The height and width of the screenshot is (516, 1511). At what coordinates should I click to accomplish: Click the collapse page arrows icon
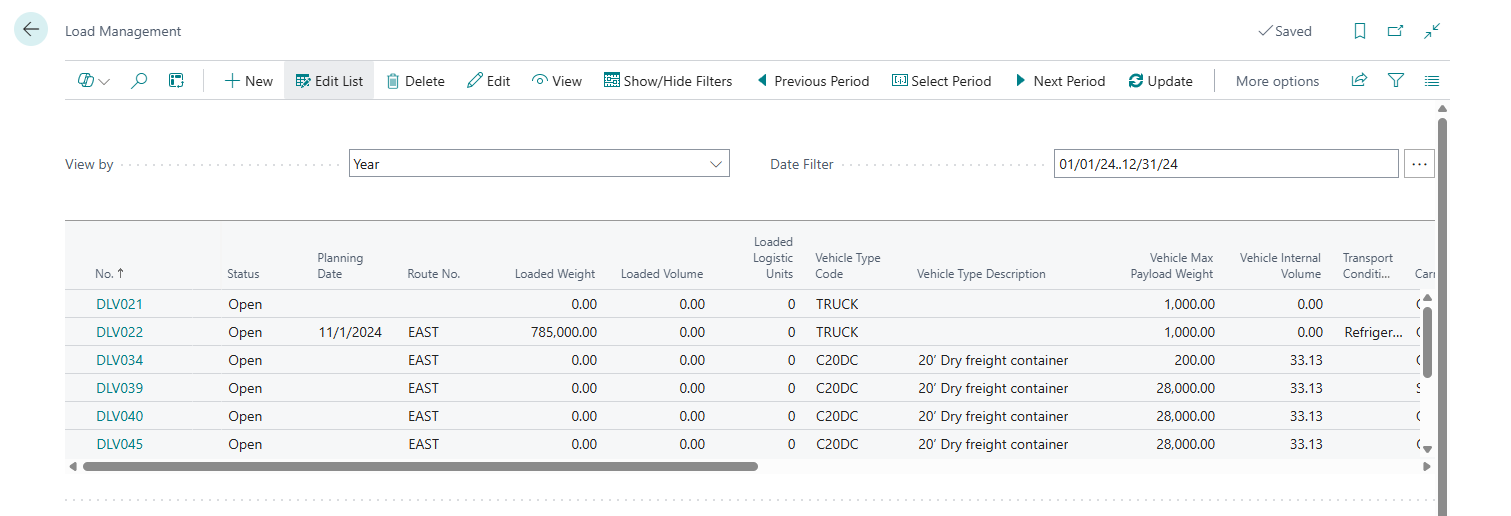point(1432,31)
